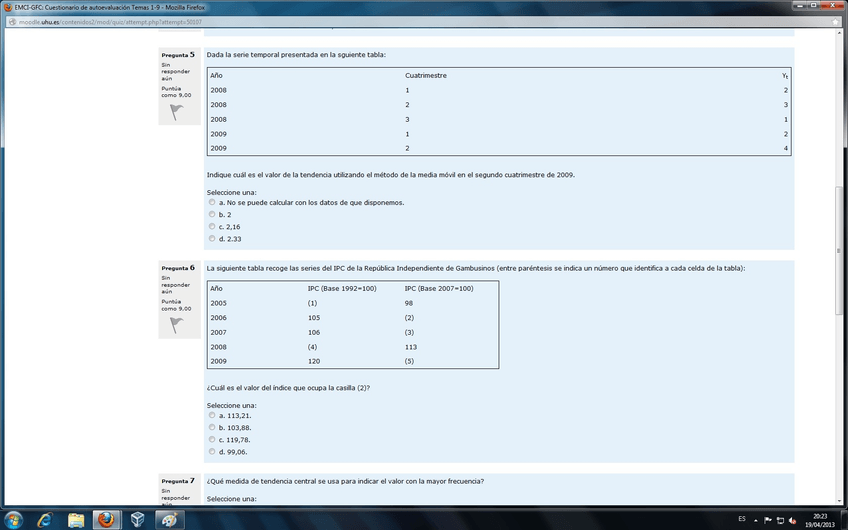This screenshot has height=530, width=848.
Task: Flag question 5 with the flag icon
Action: pyautogui.click(x=176, y=112)
